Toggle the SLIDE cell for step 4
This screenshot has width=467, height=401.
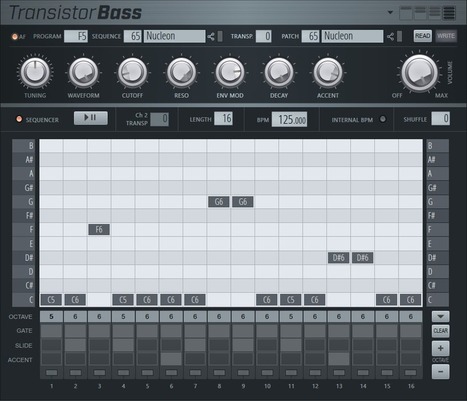[x=123, y=345]
